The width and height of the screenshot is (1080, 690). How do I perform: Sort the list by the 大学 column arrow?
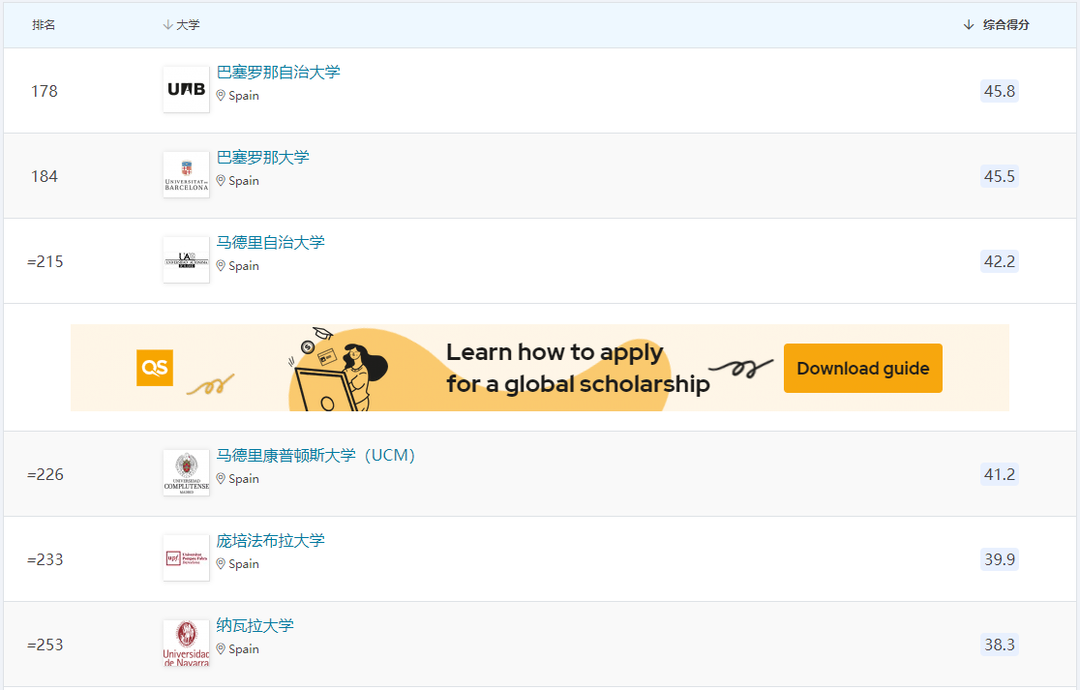[167, 25]
